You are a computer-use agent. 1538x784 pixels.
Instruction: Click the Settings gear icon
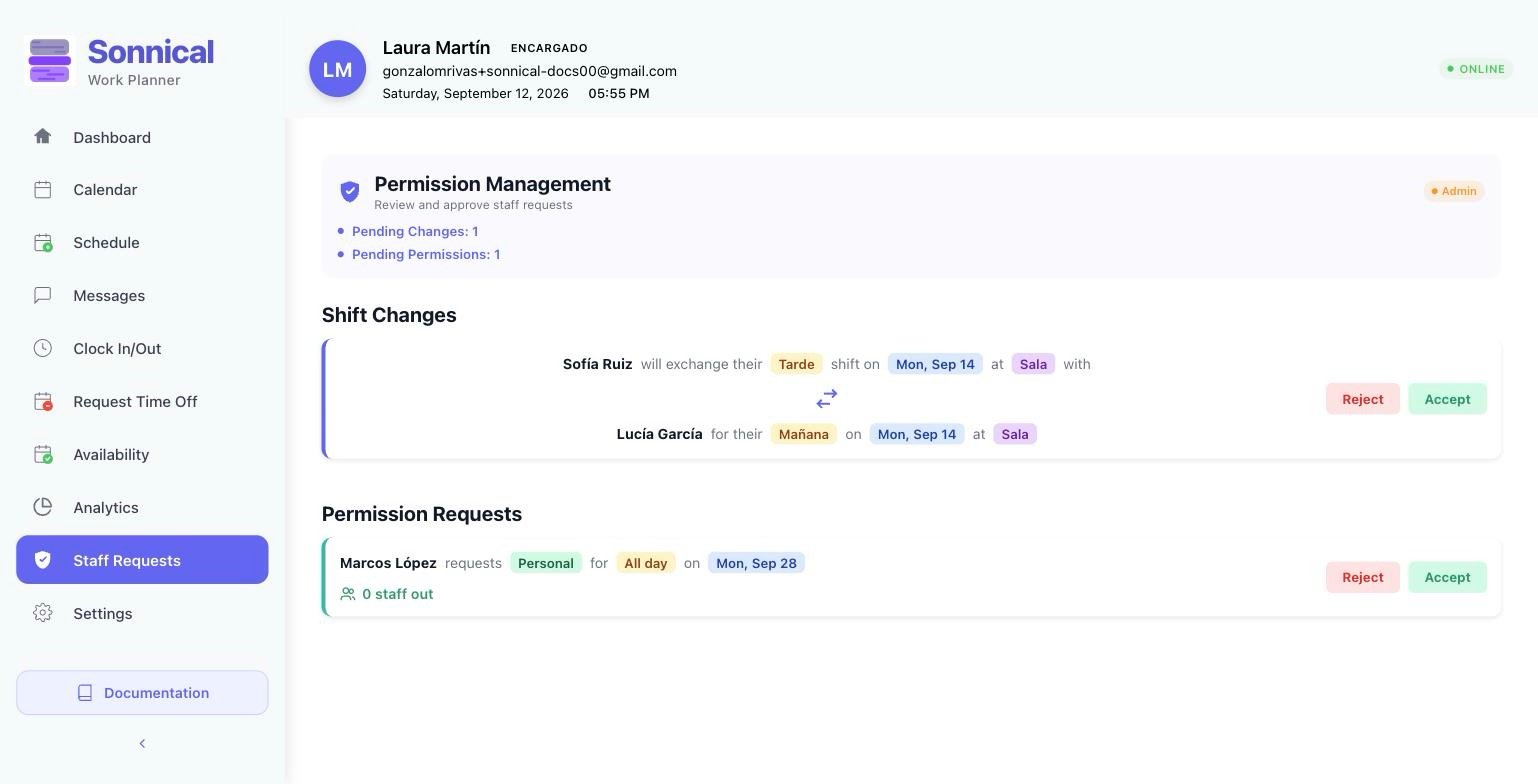point(42,613)
